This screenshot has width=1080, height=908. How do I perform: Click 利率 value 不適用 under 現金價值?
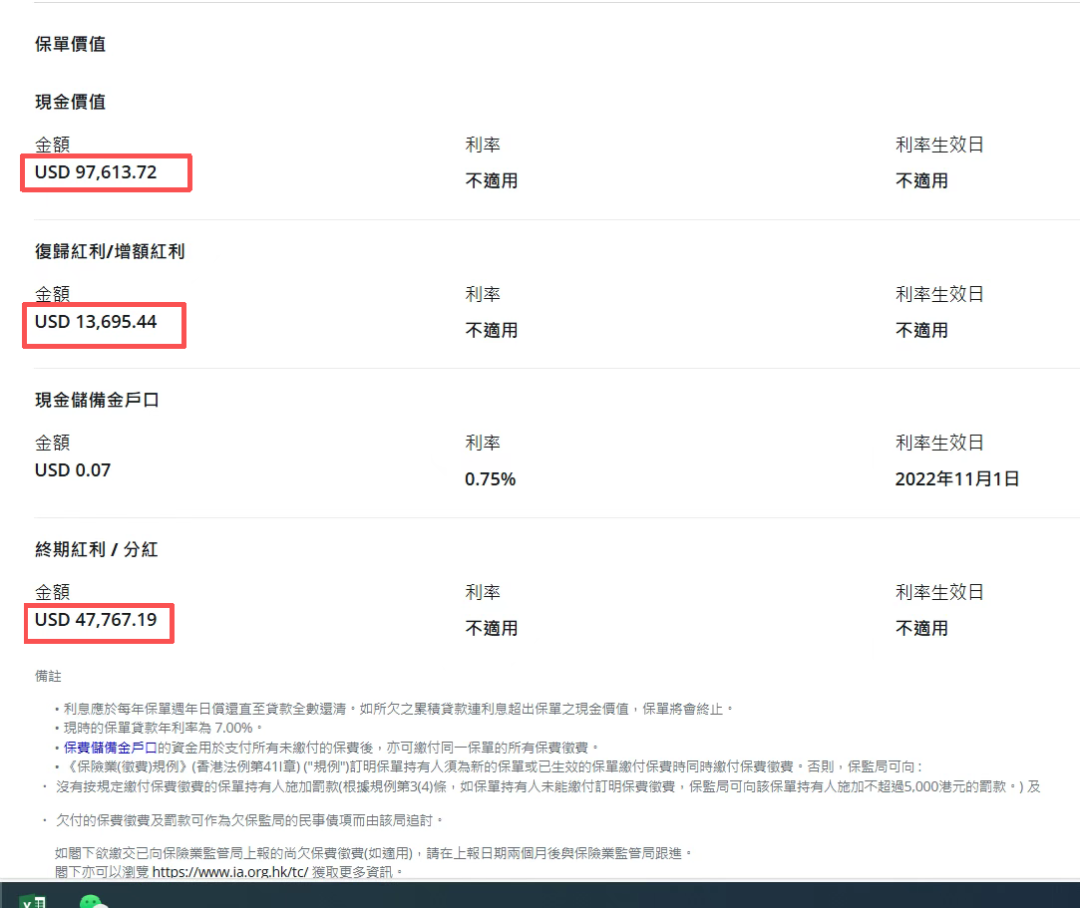491,181
